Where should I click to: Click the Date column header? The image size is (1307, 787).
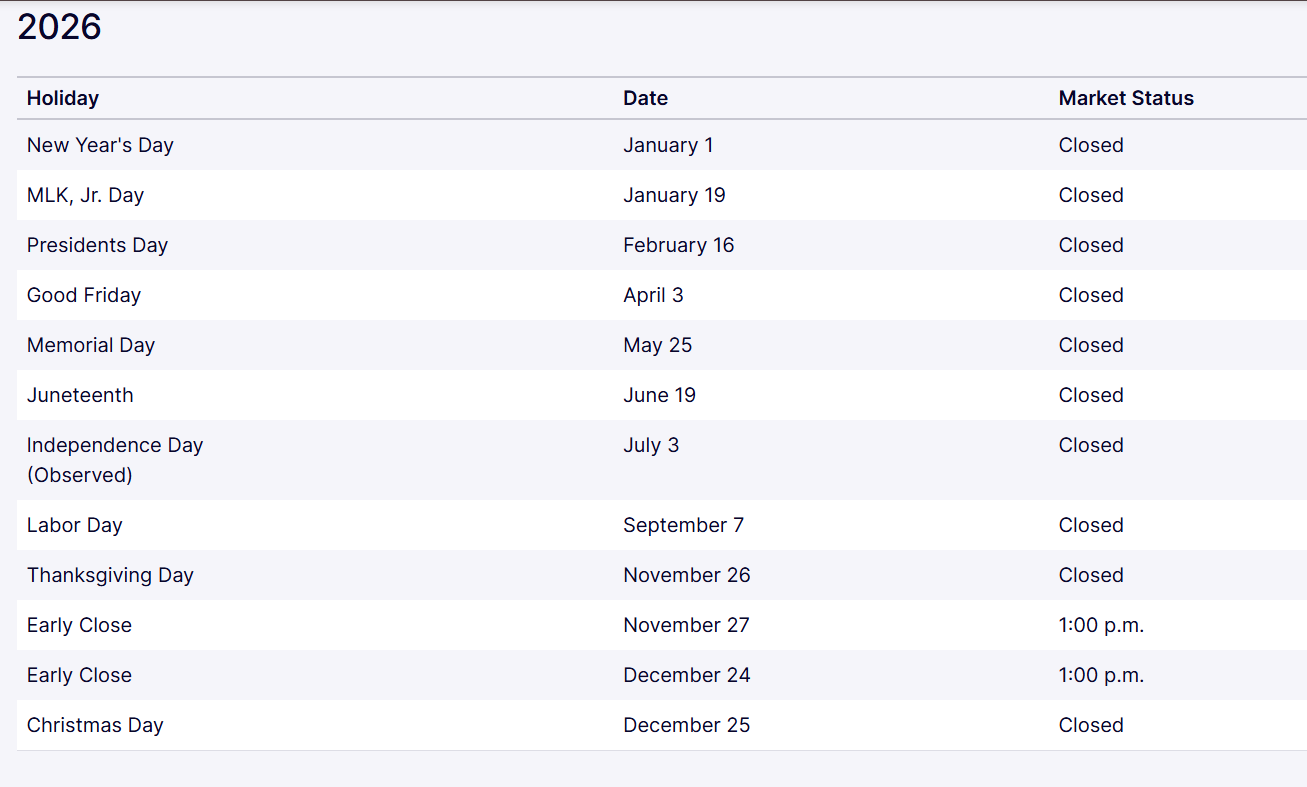645,98
